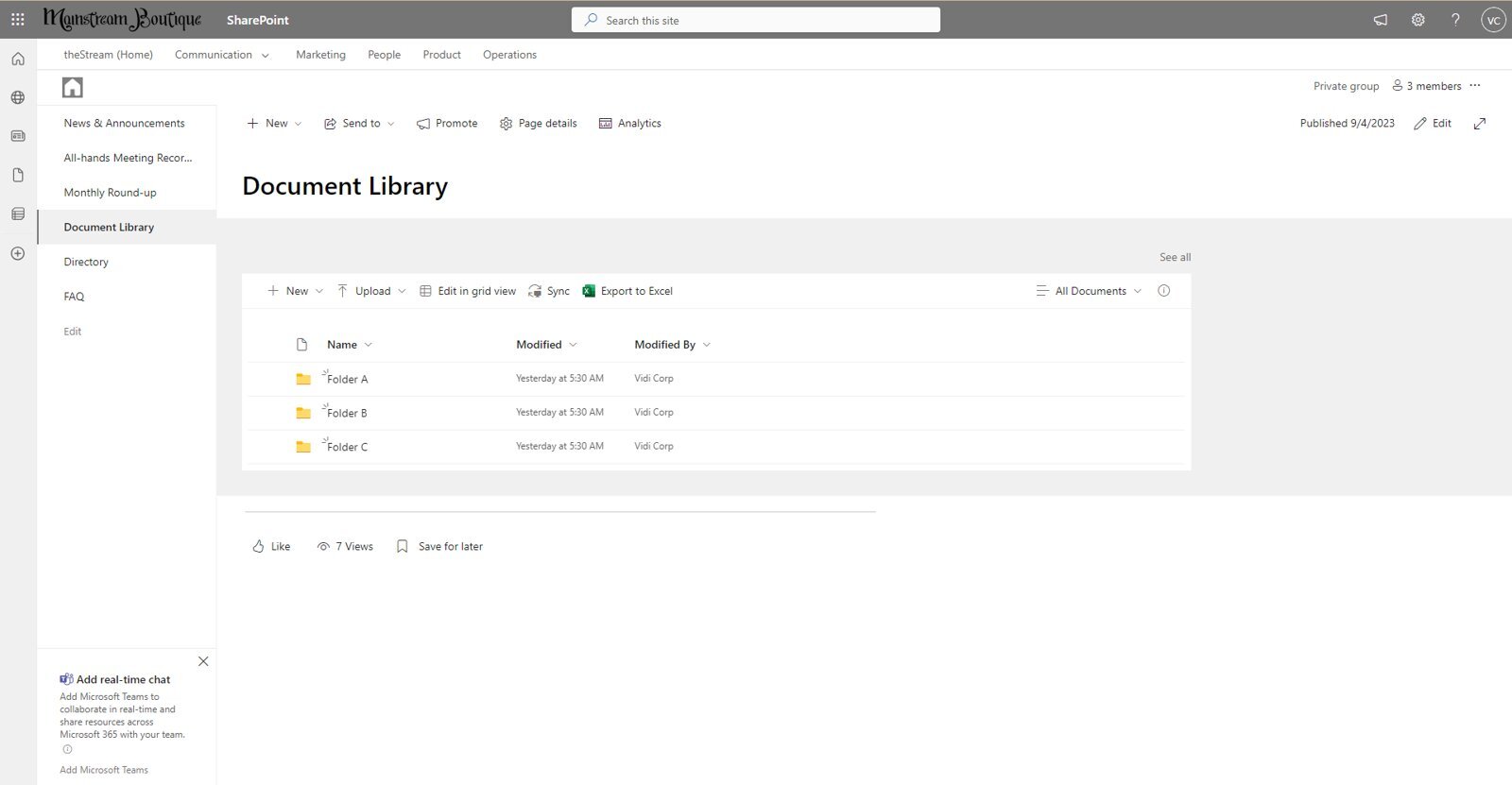Open the Send to dropdown
1512x785 pixels.
pos(359,124)
